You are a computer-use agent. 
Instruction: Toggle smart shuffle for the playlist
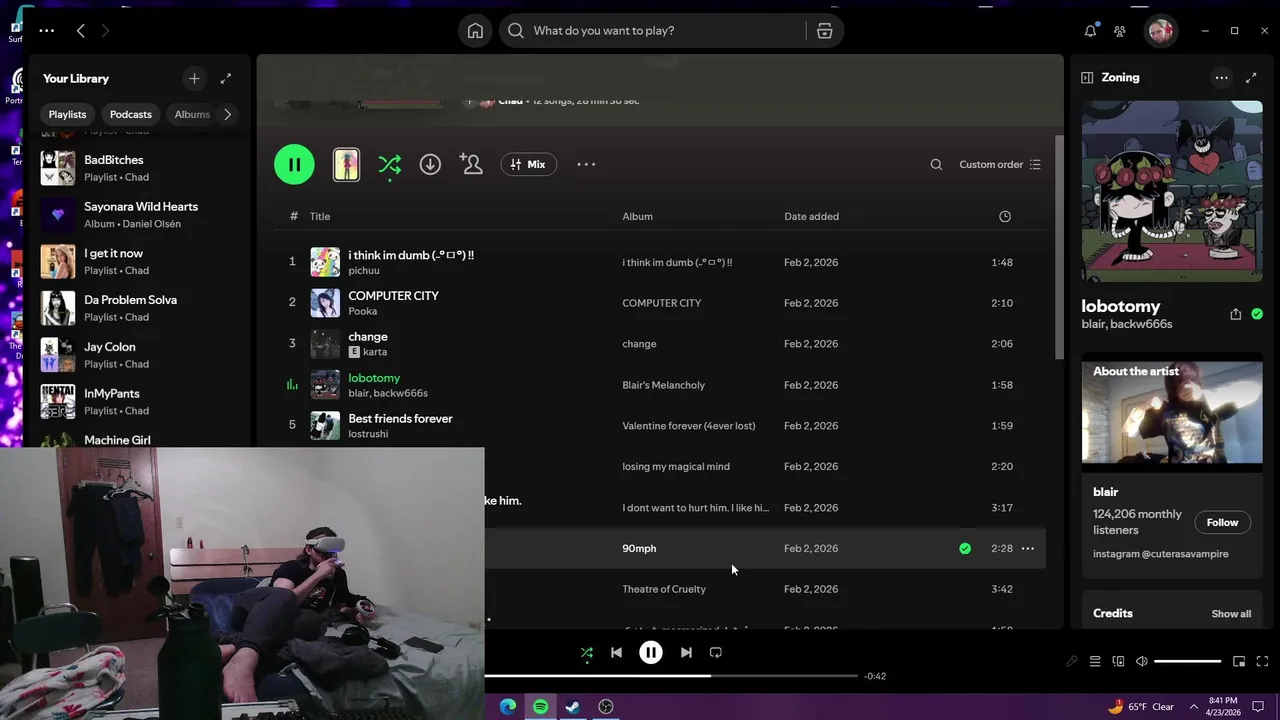[389, 165]
